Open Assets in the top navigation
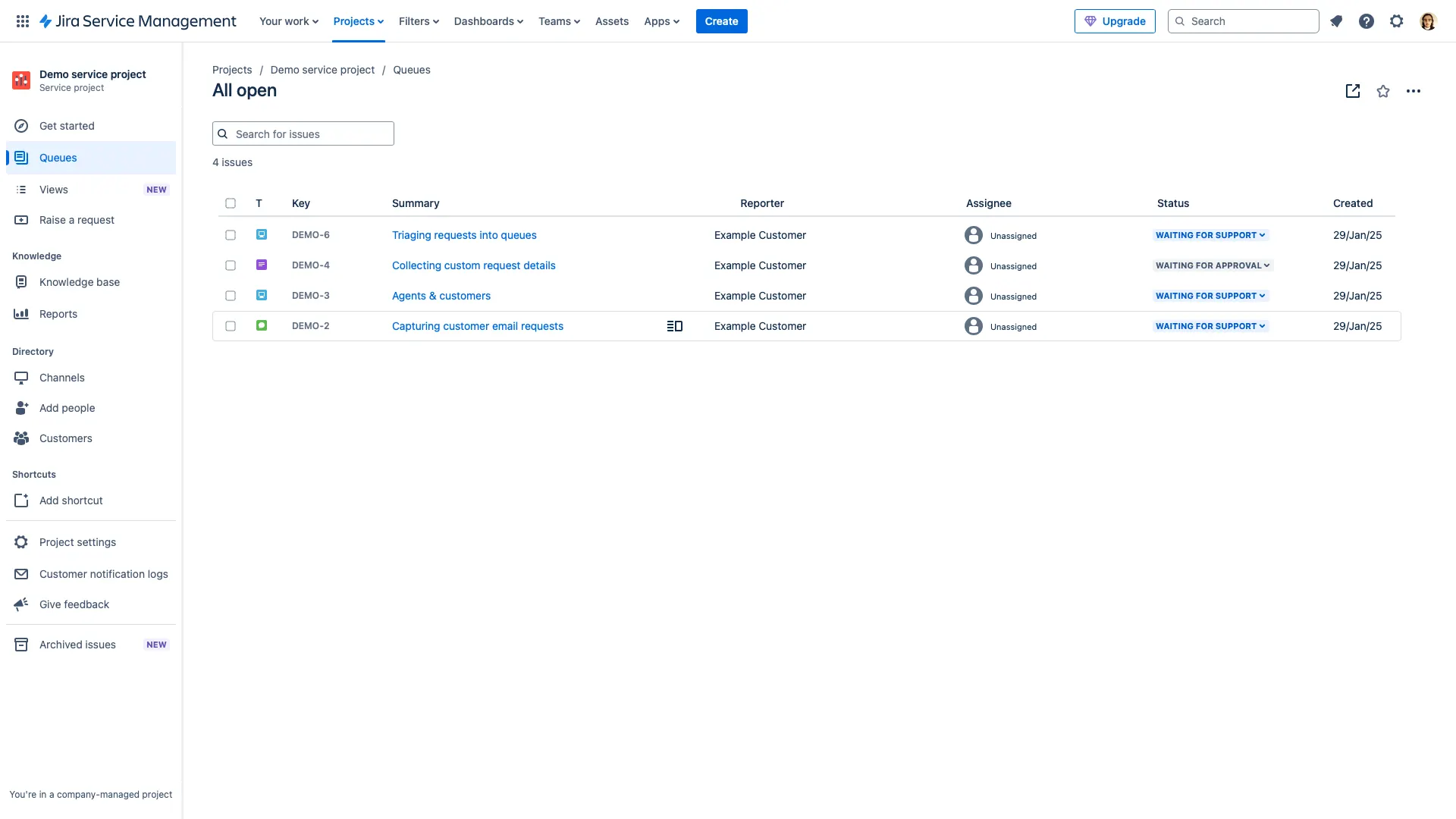This screenshot has height=819, width=1456. coord(612,21)
